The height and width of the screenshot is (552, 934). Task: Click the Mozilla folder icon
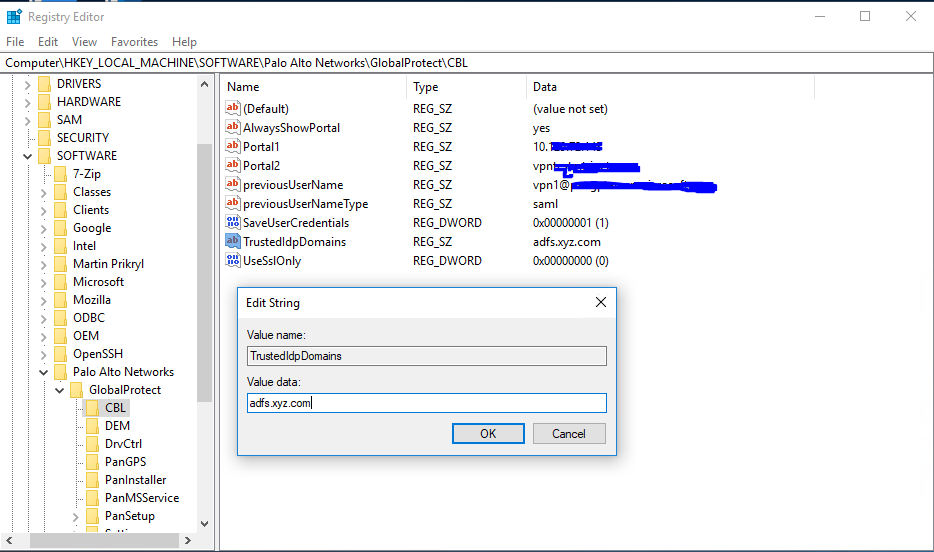(60, 300)
